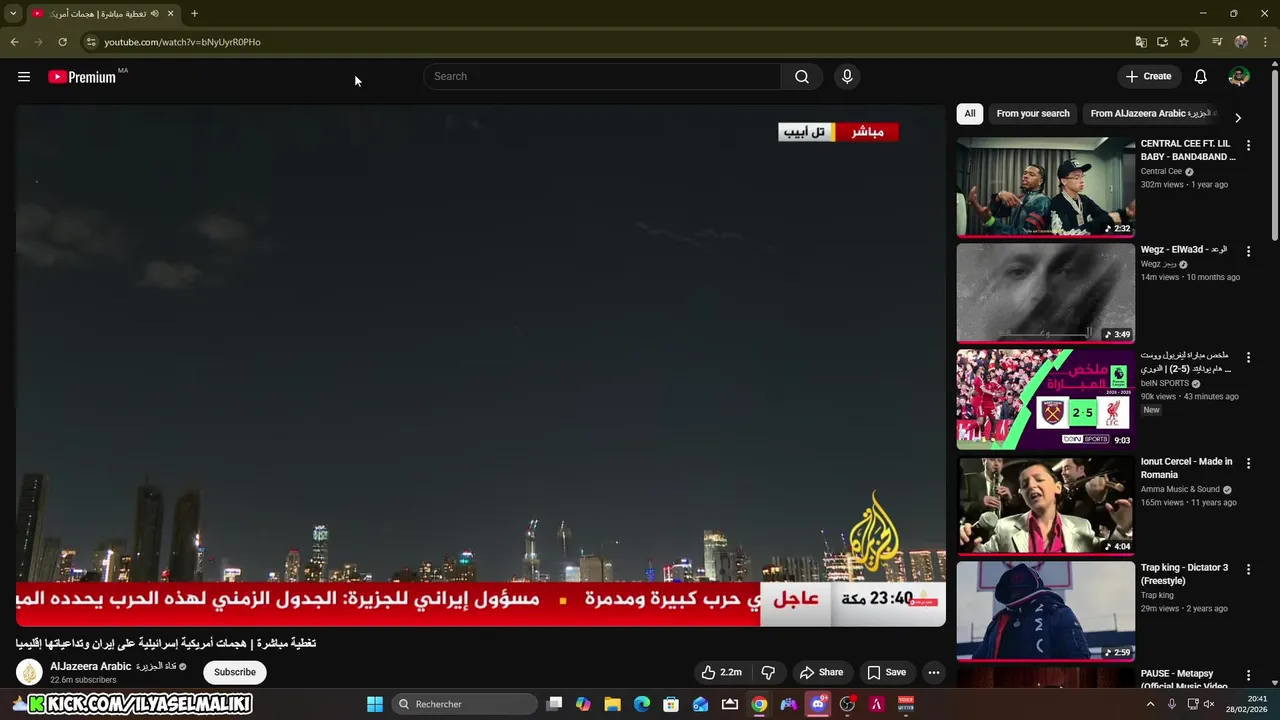Viewport: 1280px width, 720px height.
Task: Open options for Trap king video
Action: tap(1248, 569)
